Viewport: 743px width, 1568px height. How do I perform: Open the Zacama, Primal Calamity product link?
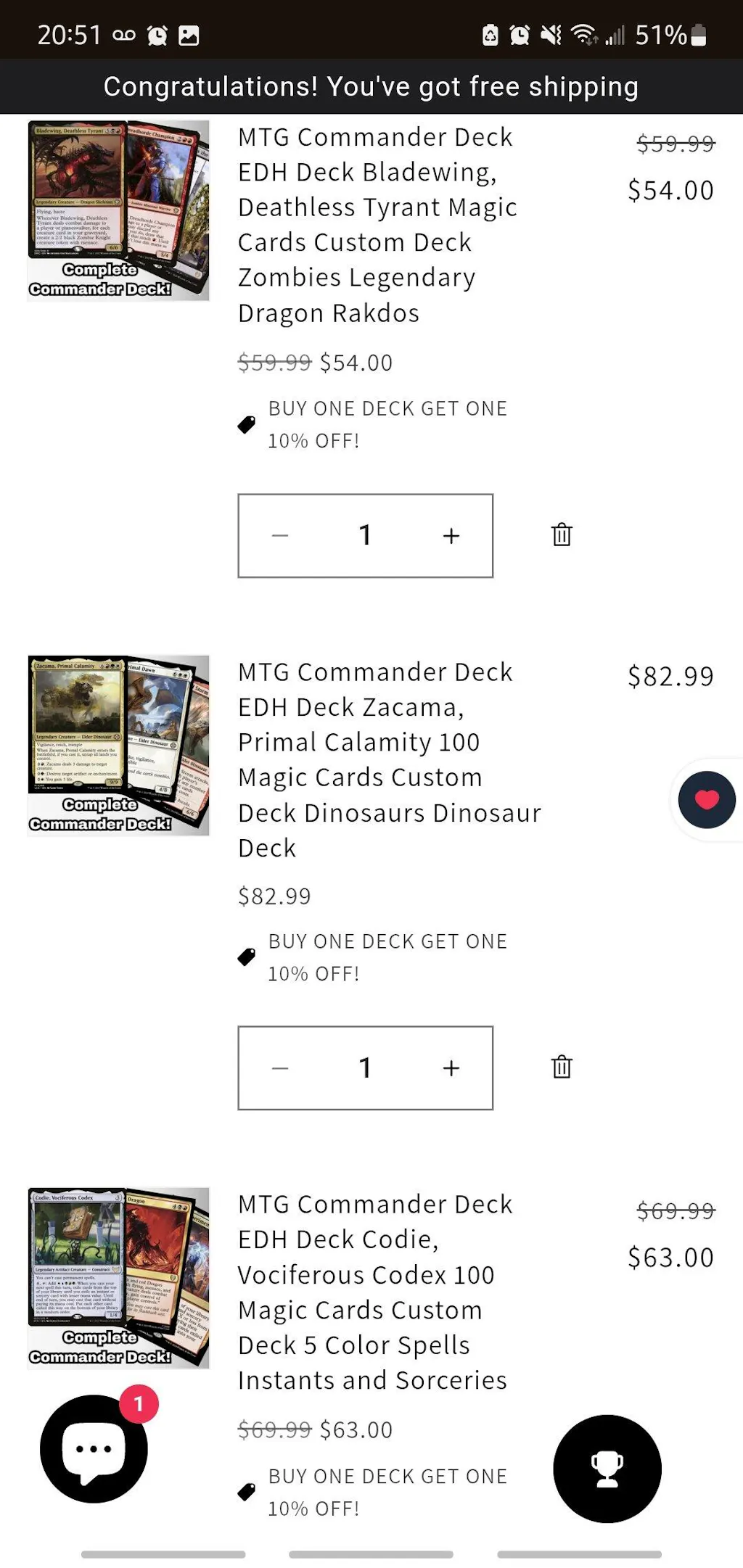click(x=390, y=759)
